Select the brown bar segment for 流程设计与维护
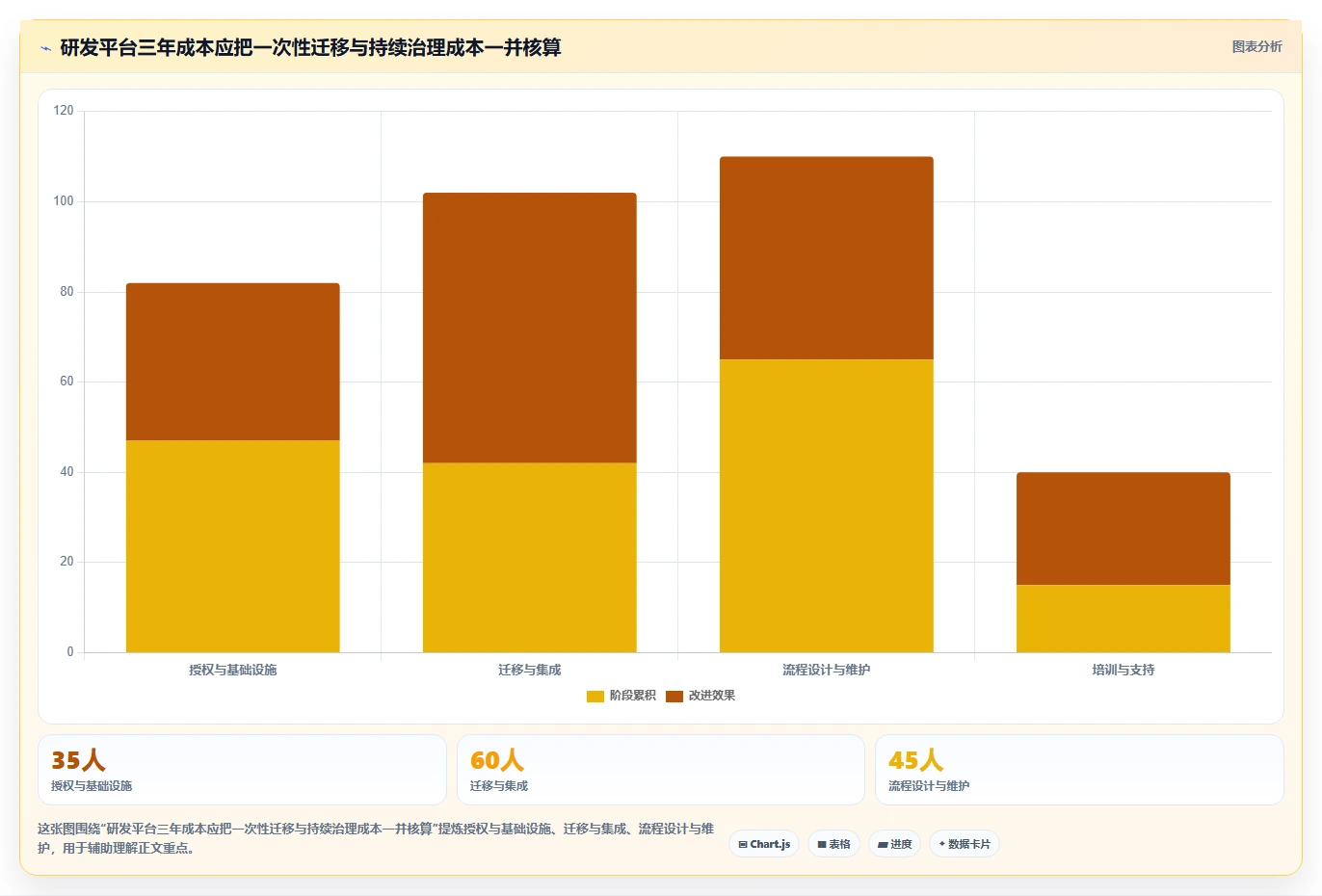Viewport: 1322px width, 896px height. click(827, 258)
